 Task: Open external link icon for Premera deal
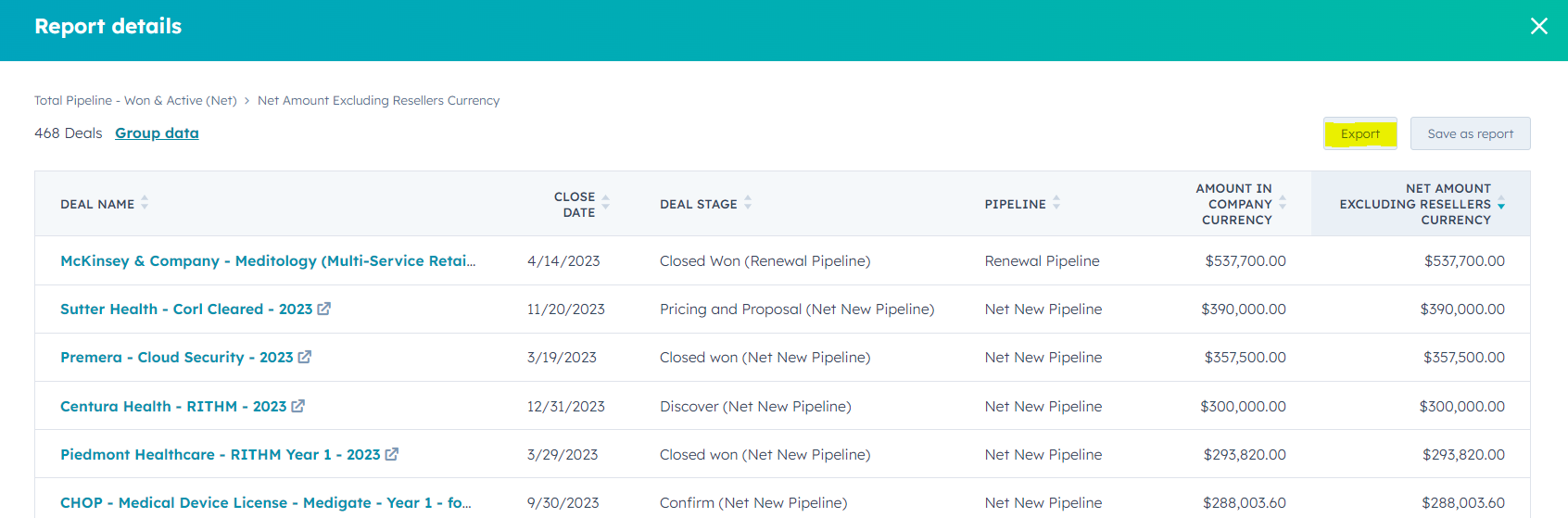pyautogui.click(x=305, y=357)
